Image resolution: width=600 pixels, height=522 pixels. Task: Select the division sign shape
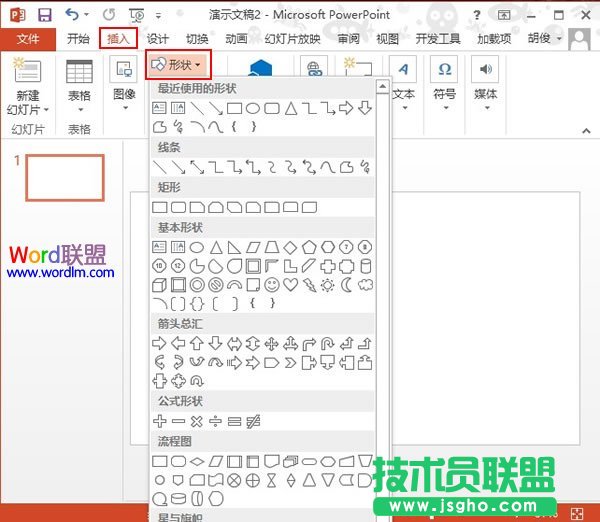[215, 421]
